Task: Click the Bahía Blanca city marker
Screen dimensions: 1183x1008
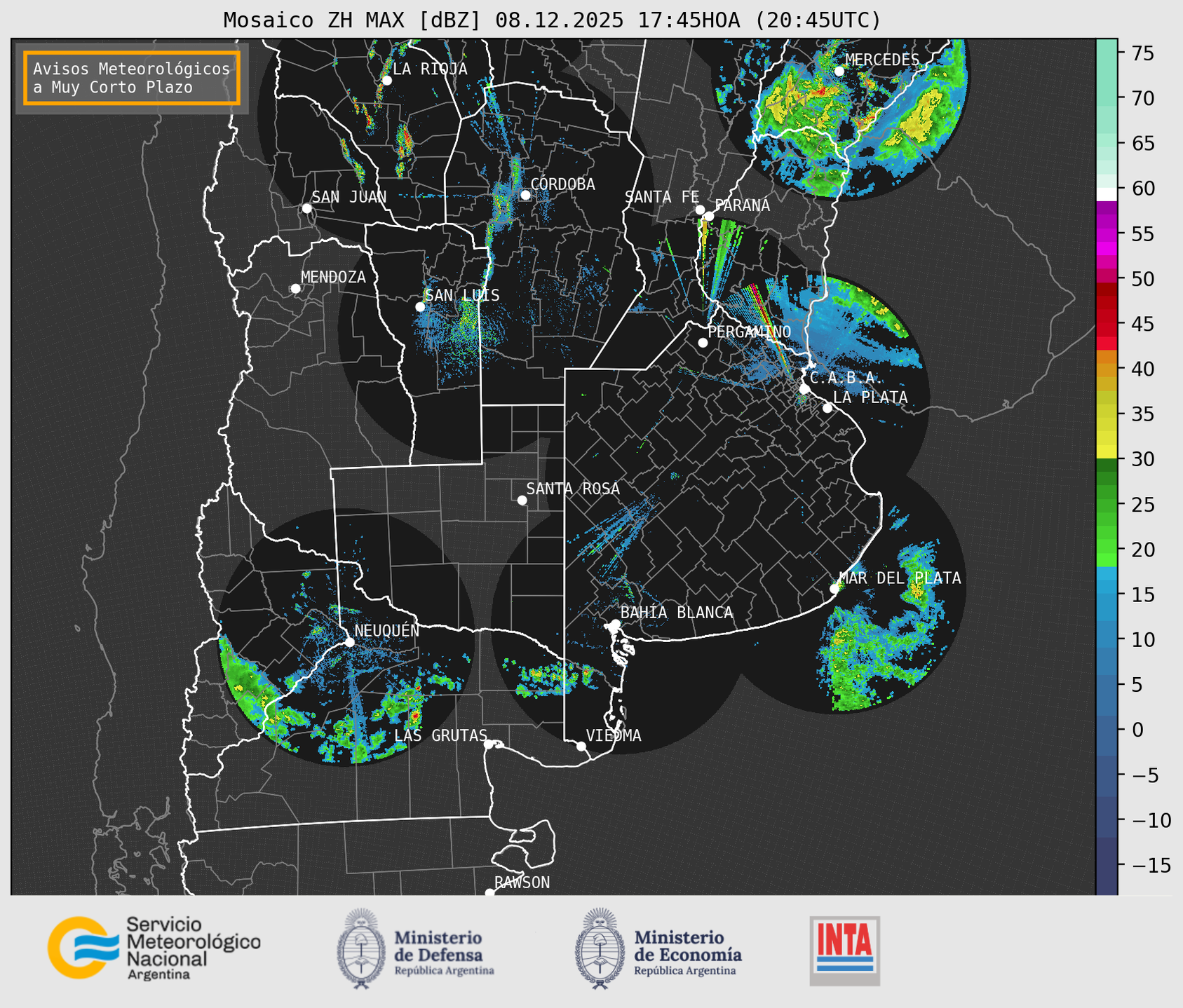Action: coord(615,624)
